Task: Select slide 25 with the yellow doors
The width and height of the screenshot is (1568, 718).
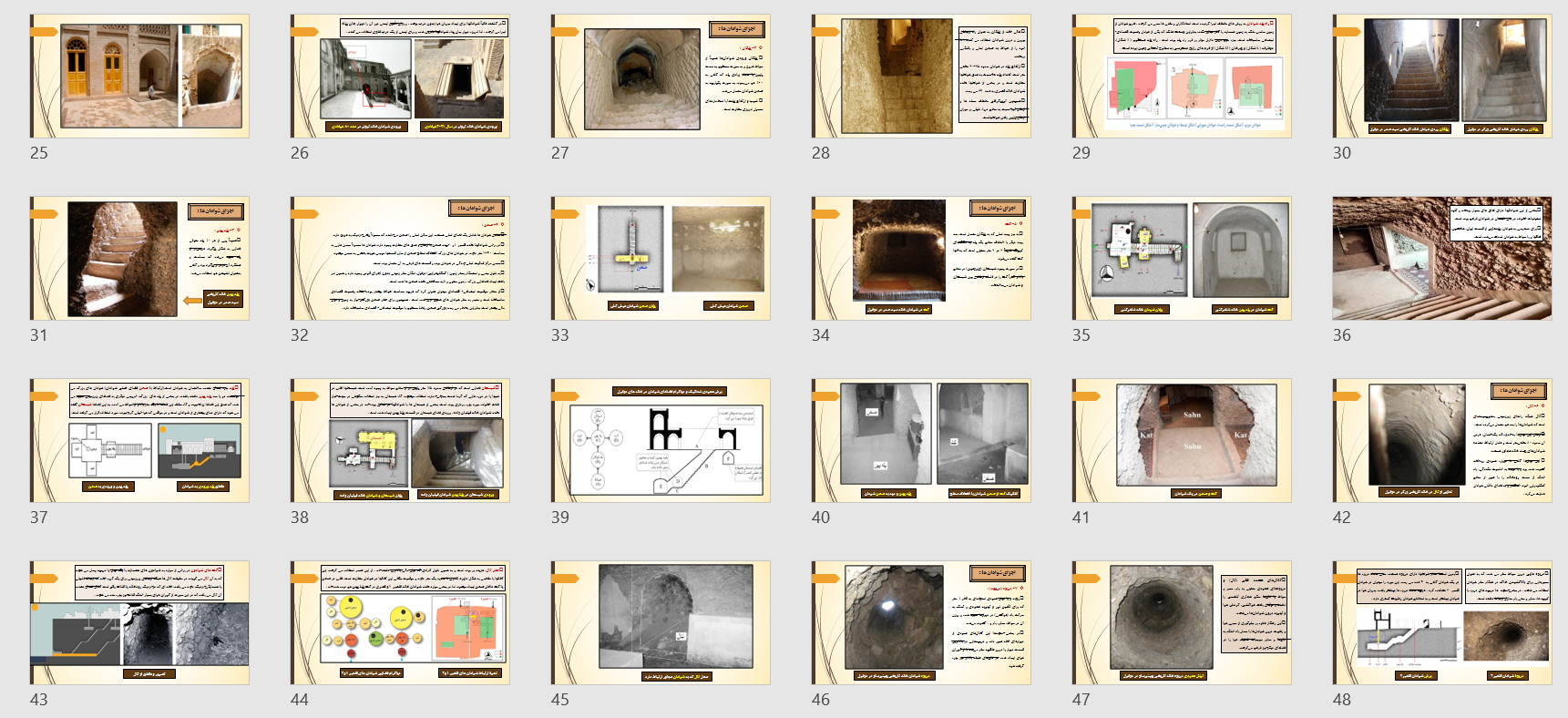Action: 139,76
